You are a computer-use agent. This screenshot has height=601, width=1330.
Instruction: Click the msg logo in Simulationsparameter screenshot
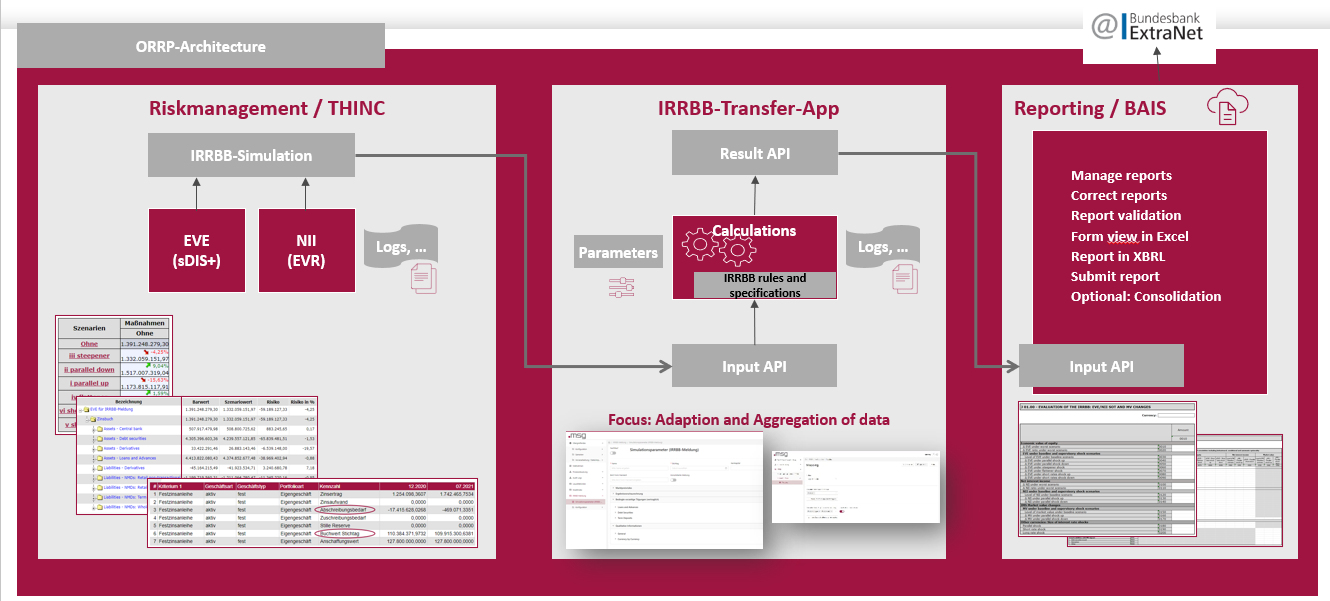(577, 435)
